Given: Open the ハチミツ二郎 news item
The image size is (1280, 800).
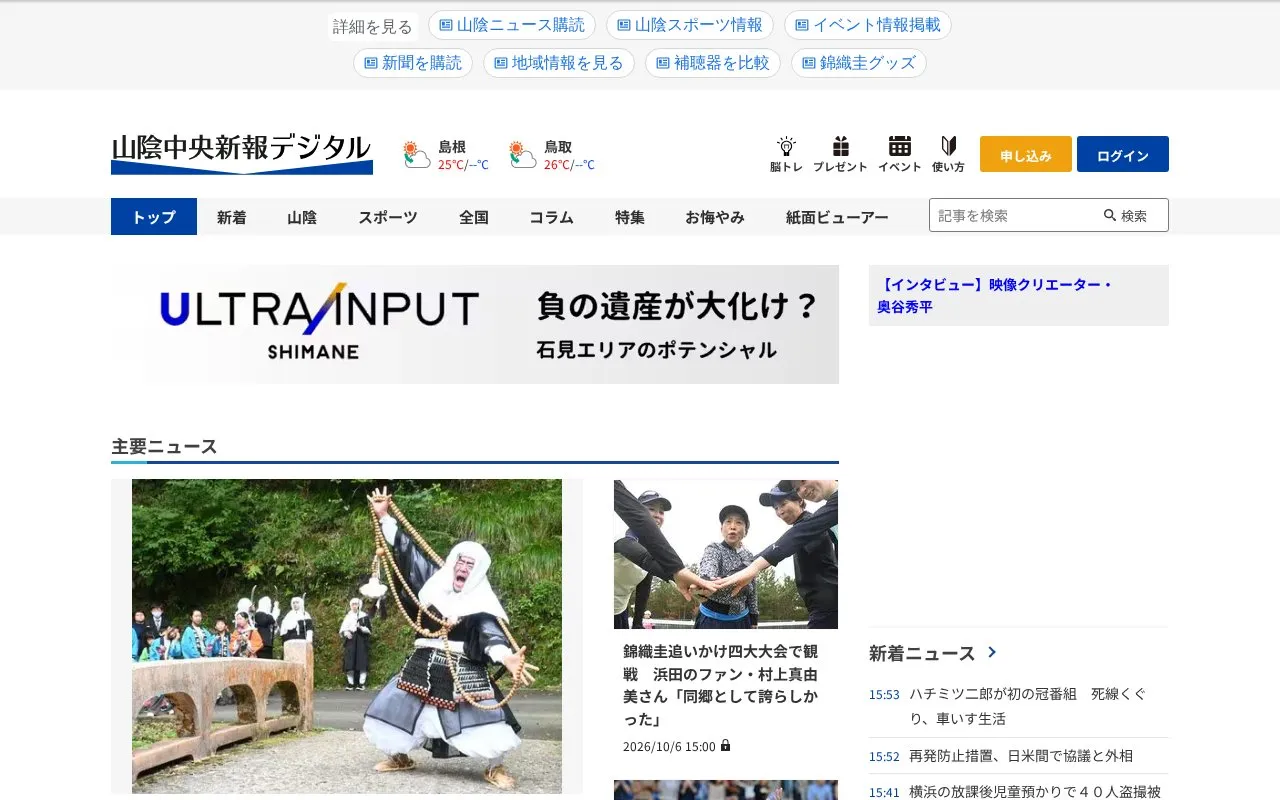Looking at the screenshot, I should tap(1028, 706).
